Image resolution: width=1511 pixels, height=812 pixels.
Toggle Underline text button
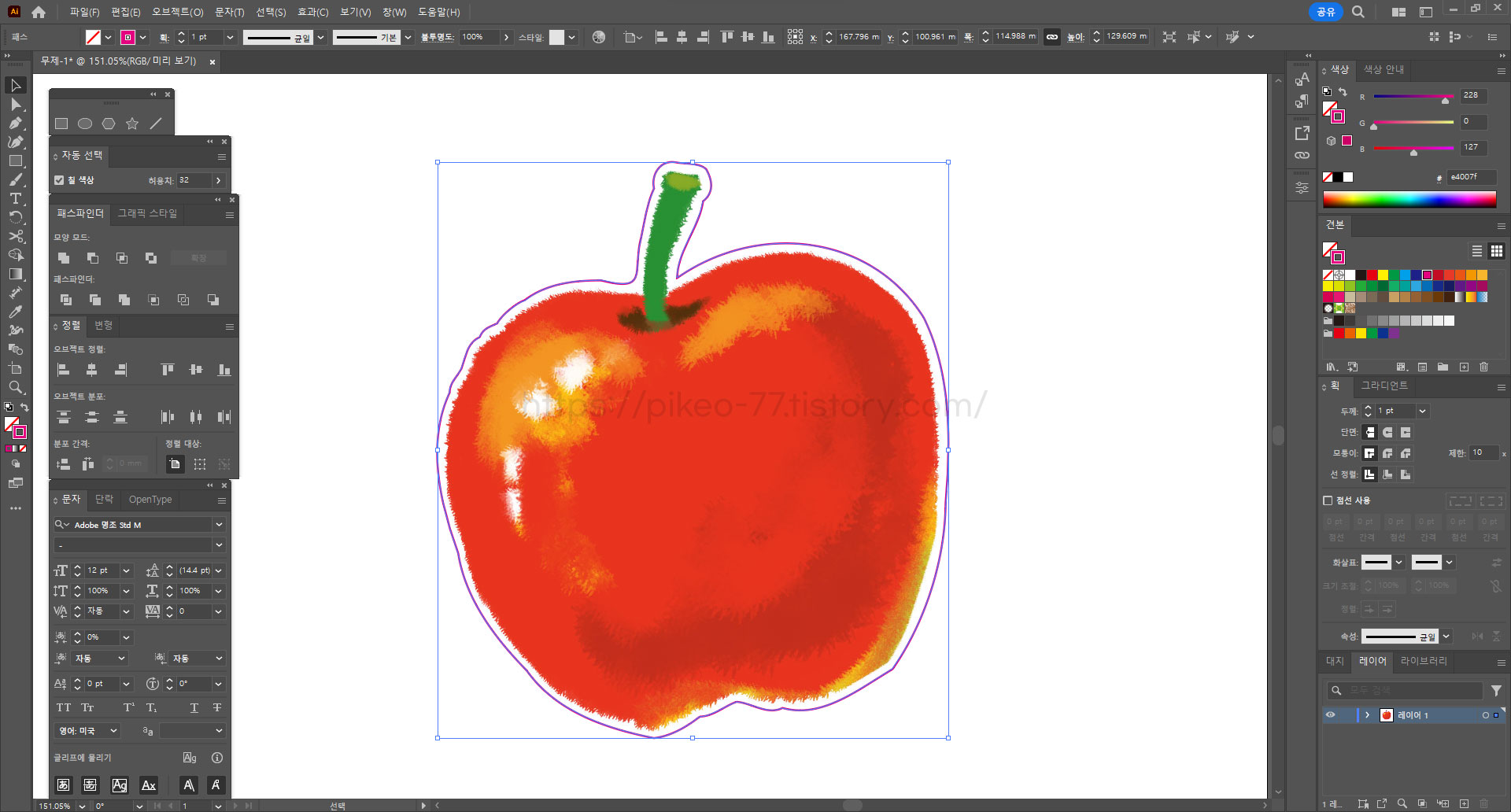pos(194,707)
